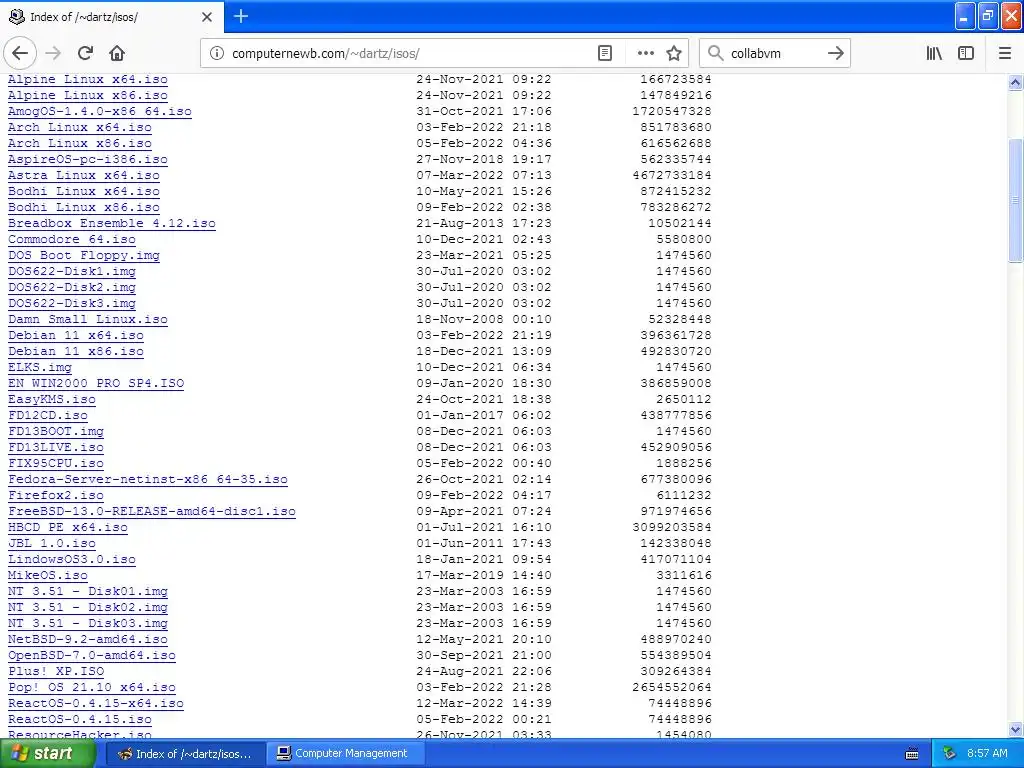1024x768 pixels.
Task: Open Breadbox Ensemble 4.12.iso link
Action: click(112, 223)
